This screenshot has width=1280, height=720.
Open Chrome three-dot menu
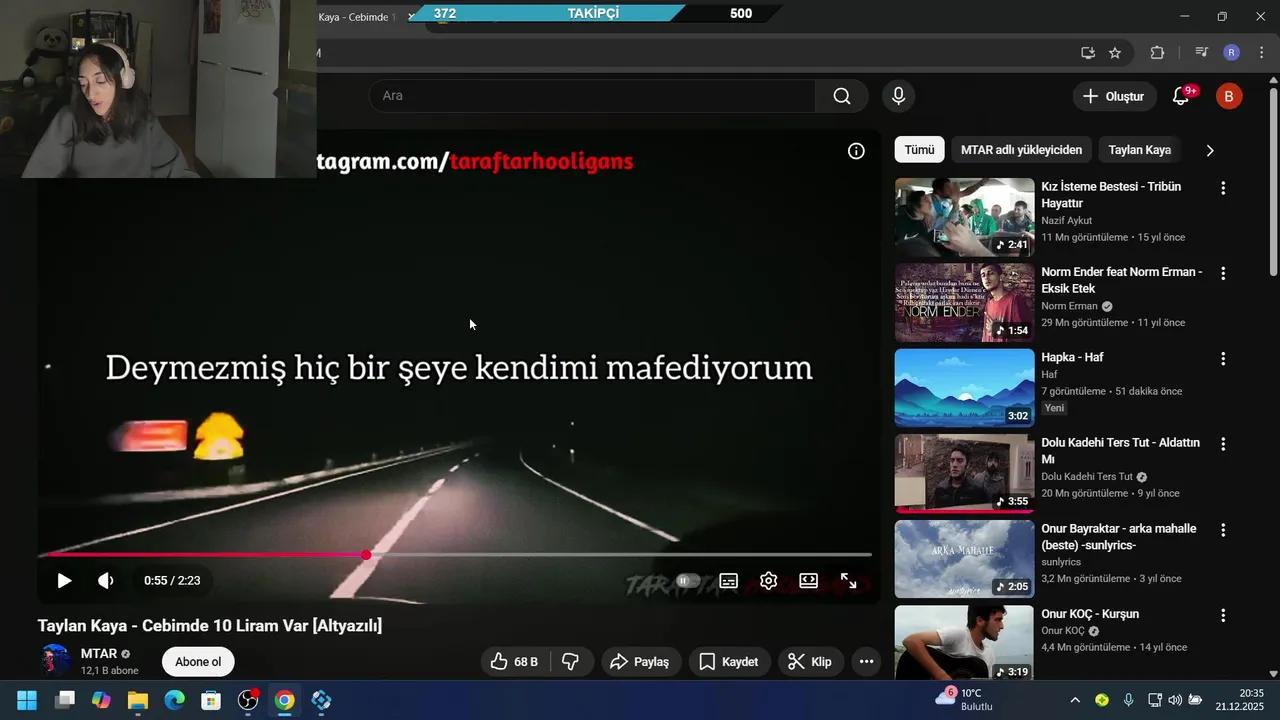click(1260, 53)
